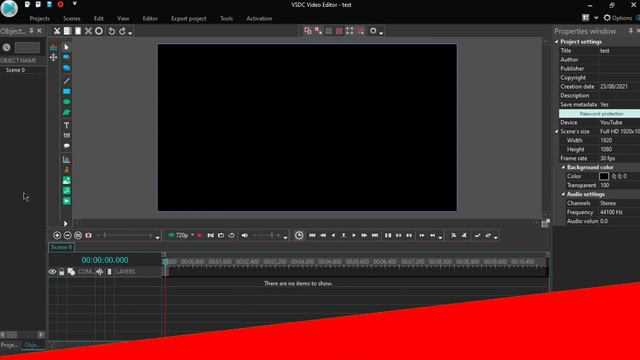This screenshot has width=640, height=360.
Task: Open the Export project tab
Action: [x=189, y=18]
